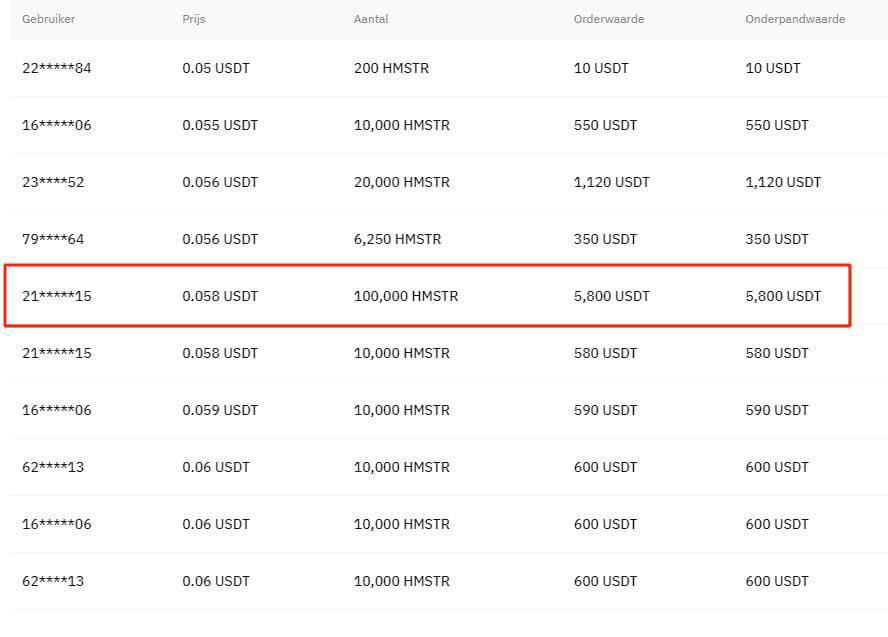
Task: Click the 6,250 HMSTR amount cell
Action: pos(397,239)
